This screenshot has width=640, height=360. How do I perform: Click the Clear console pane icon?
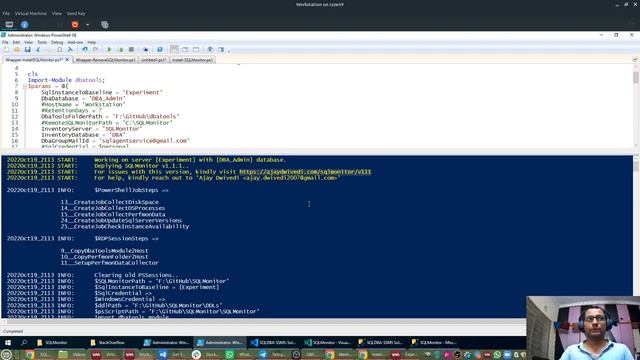pyautogui.click(x=70, y=49)
